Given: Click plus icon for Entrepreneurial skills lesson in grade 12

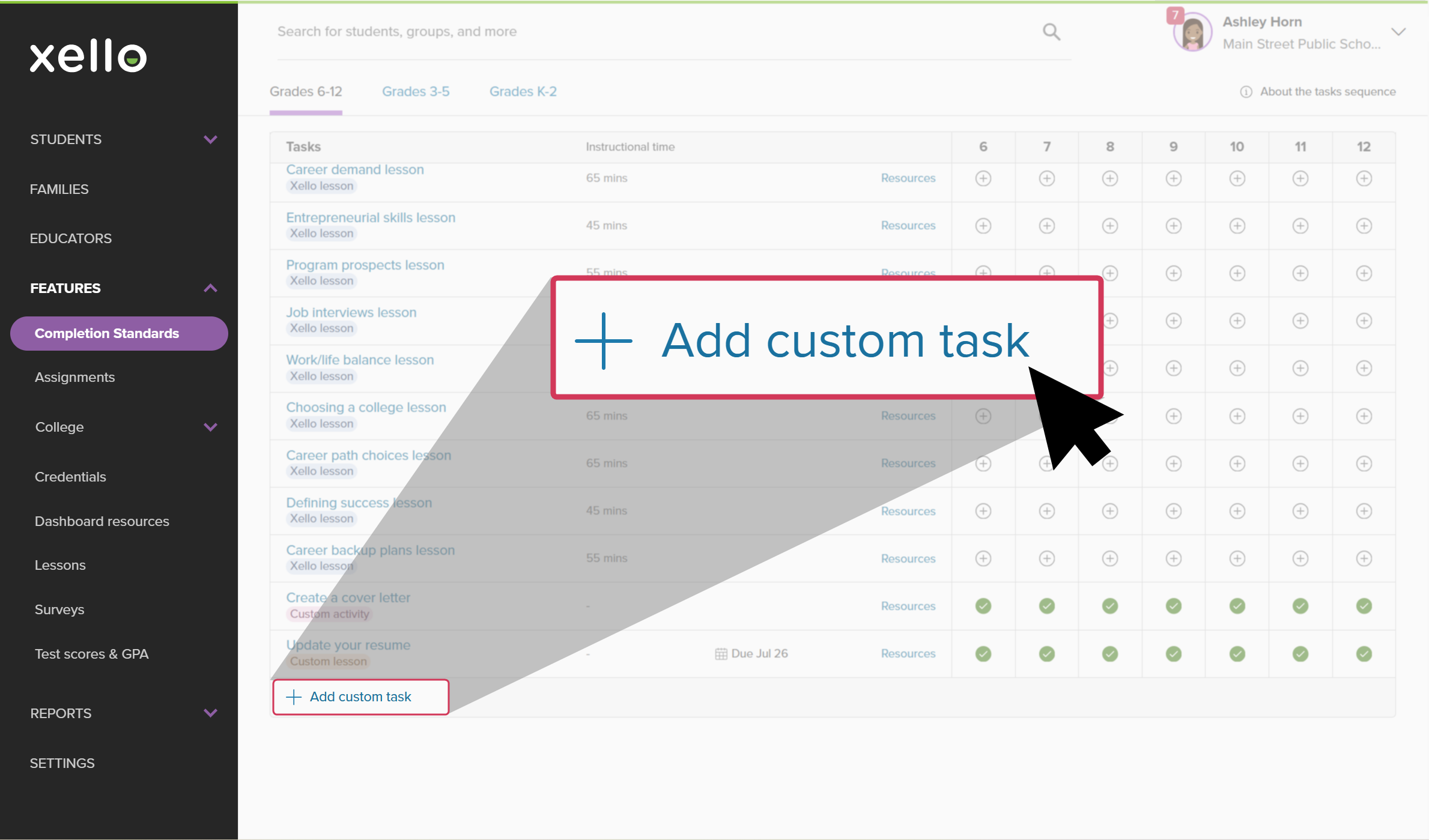Looking at the screenshot, I should (1364, 226).
